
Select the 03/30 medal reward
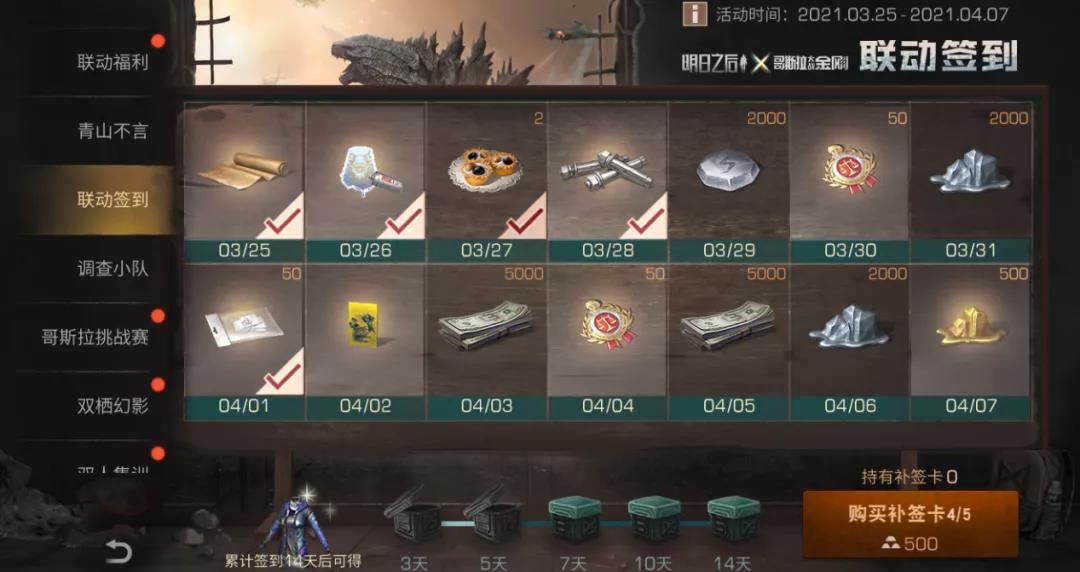tap(849, 182)
